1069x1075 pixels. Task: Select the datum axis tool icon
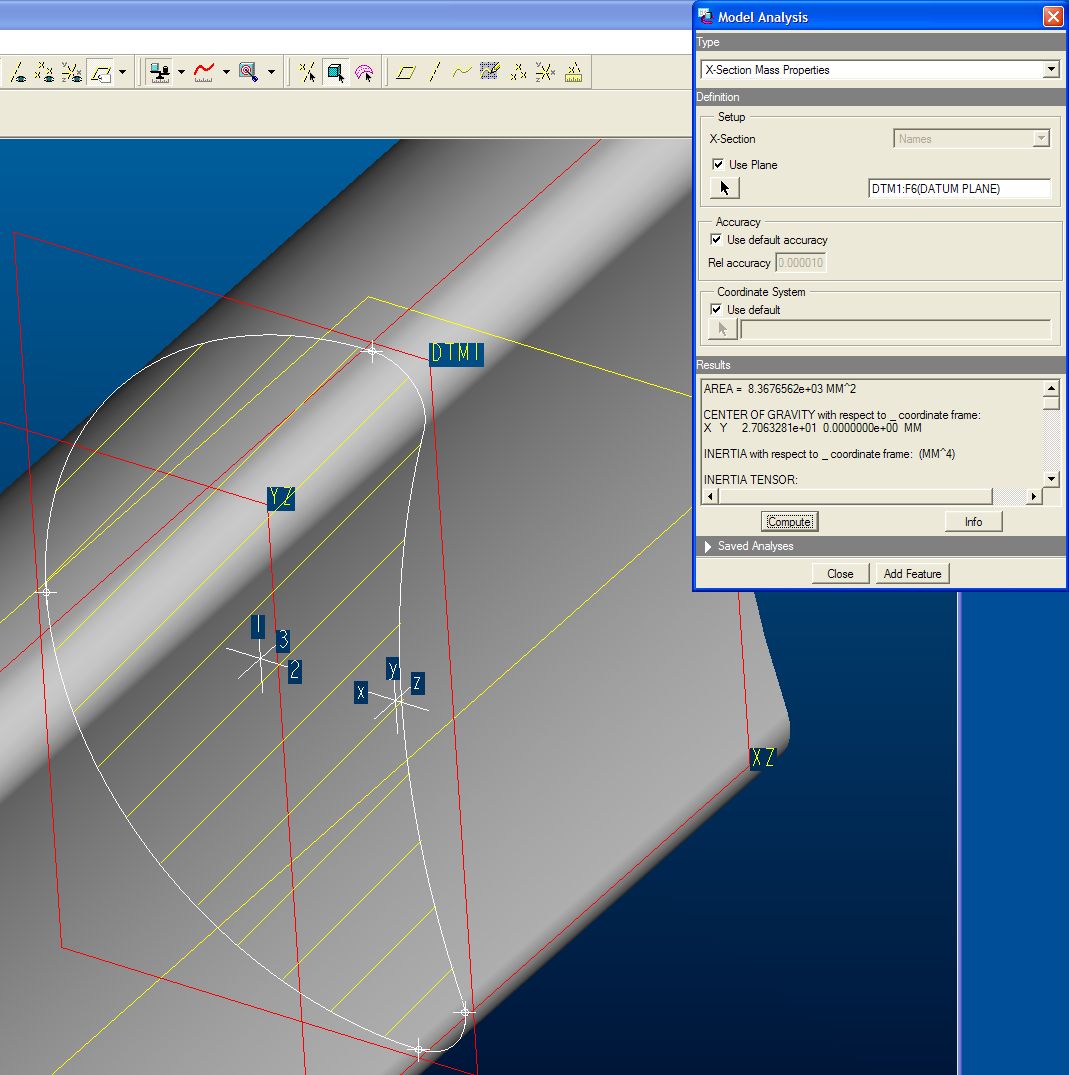(434, 72)
